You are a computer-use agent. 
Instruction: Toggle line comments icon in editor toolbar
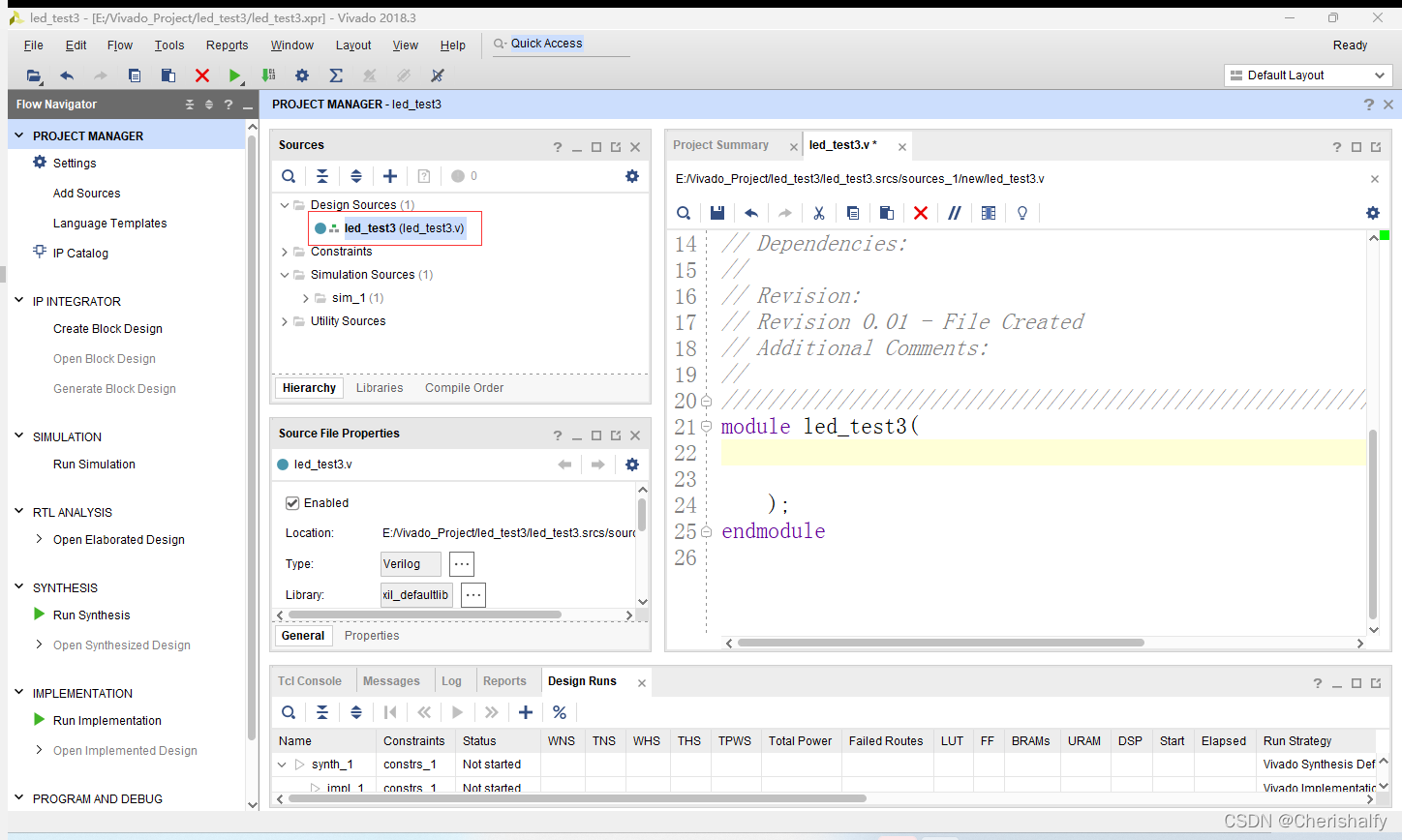coord(955,213)
